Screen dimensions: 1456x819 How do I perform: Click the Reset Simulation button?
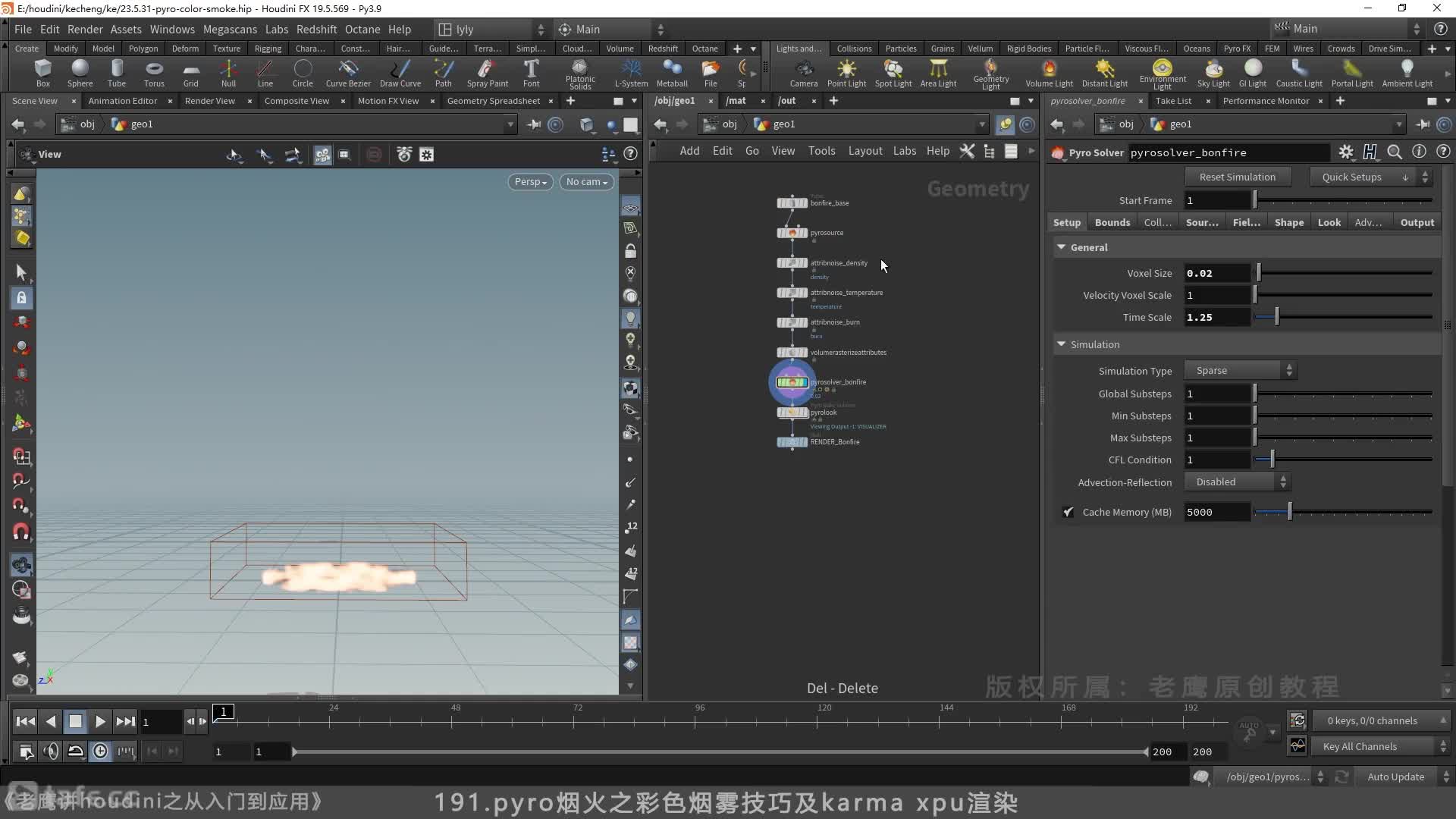[1238, 177]
